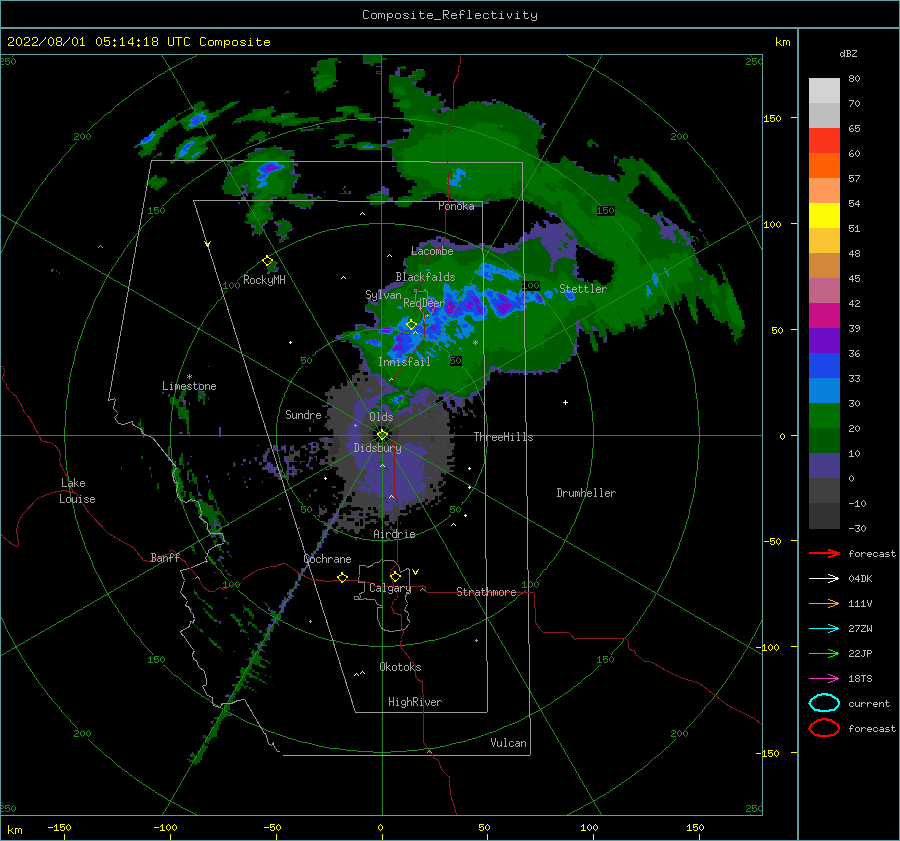900x841 pixels.
Task: Click the Drumheller town label
Action: pyautogui.click(x=586, y=493)
